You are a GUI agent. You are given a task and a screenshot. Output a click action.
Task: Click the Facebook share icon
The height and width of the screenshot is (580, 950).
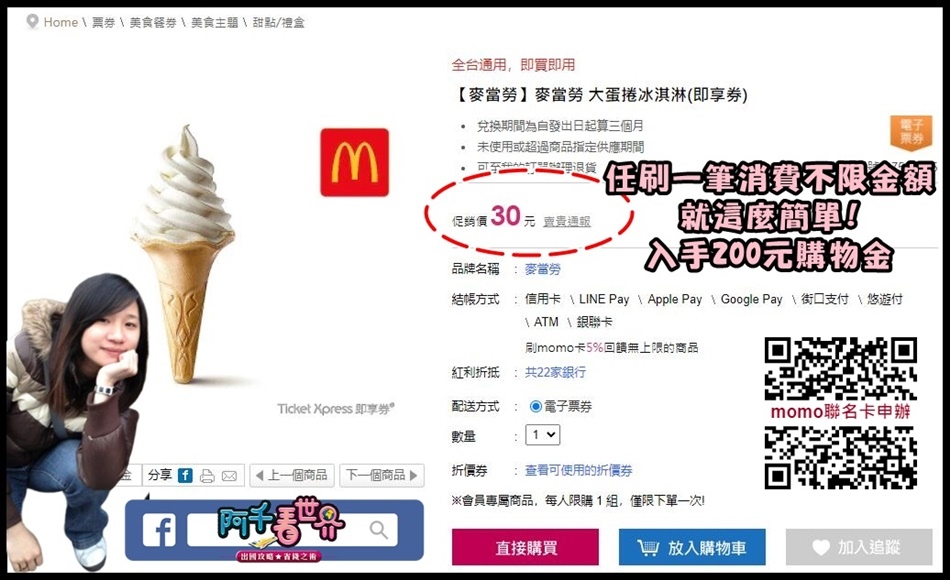click(185, 476)
